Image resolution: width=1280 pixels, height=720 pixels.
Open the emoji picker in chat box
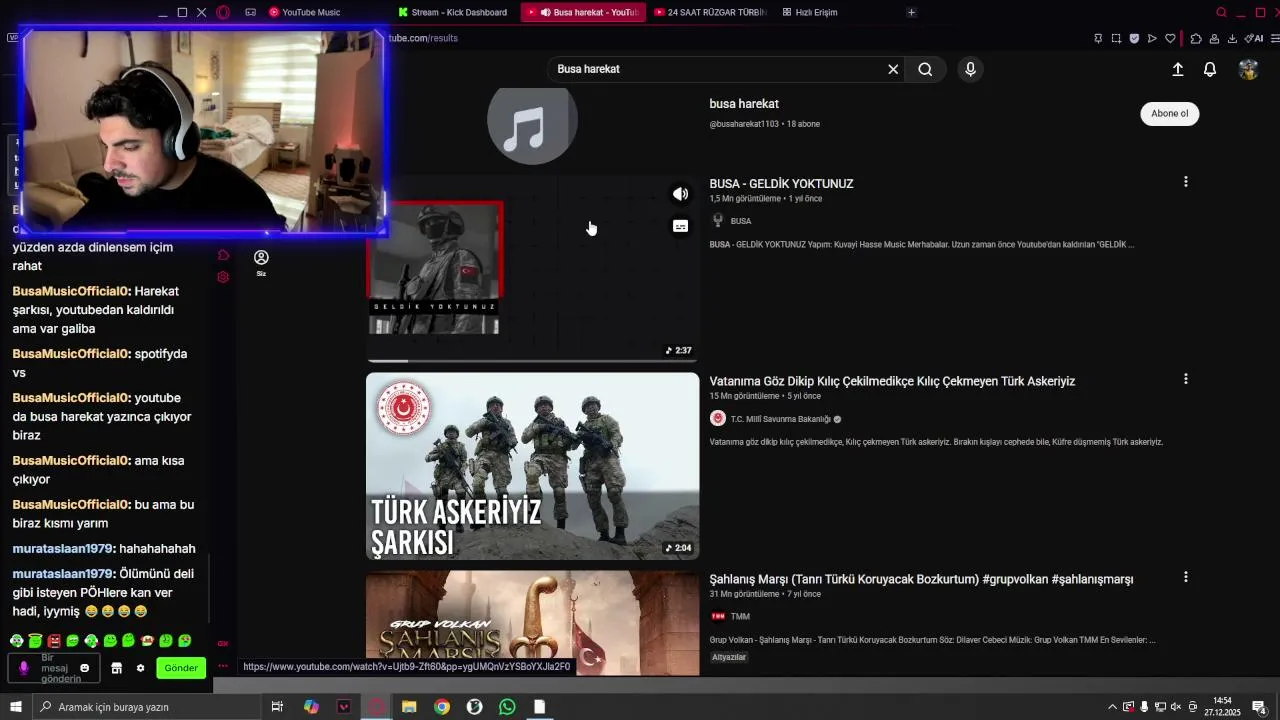84,668
